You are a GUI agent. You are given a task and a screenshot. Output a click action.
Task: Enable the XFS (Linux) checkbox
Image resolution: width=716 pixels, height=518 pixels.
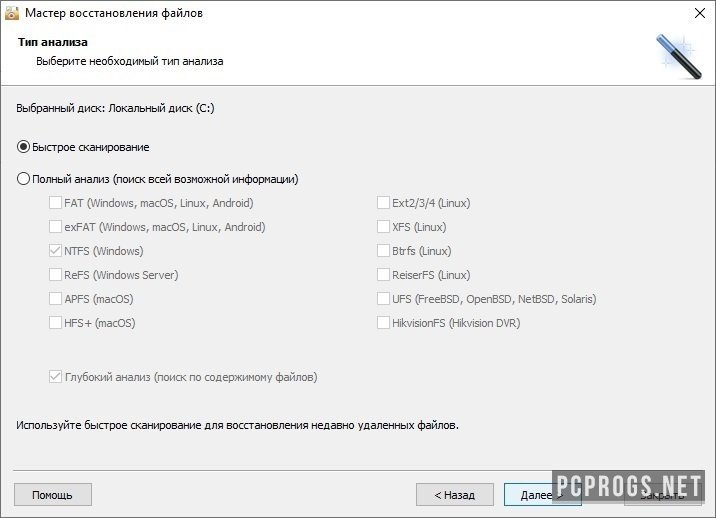(383, 227)
